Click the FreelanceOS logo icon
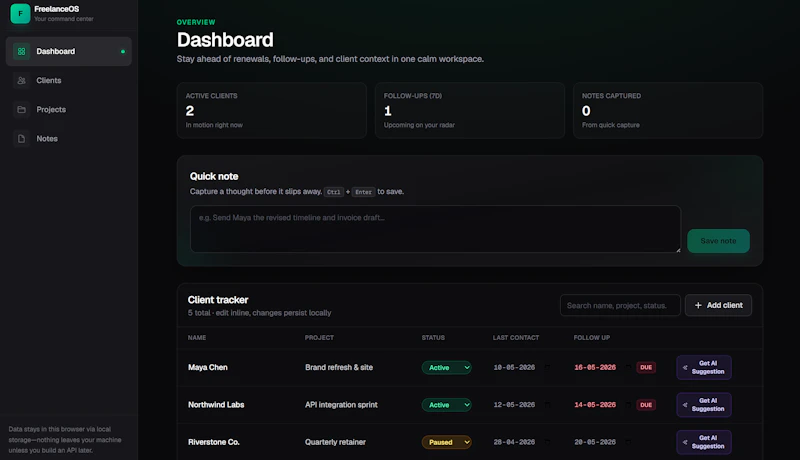This screenshot has width=800, height=460. tap(20, 14)
